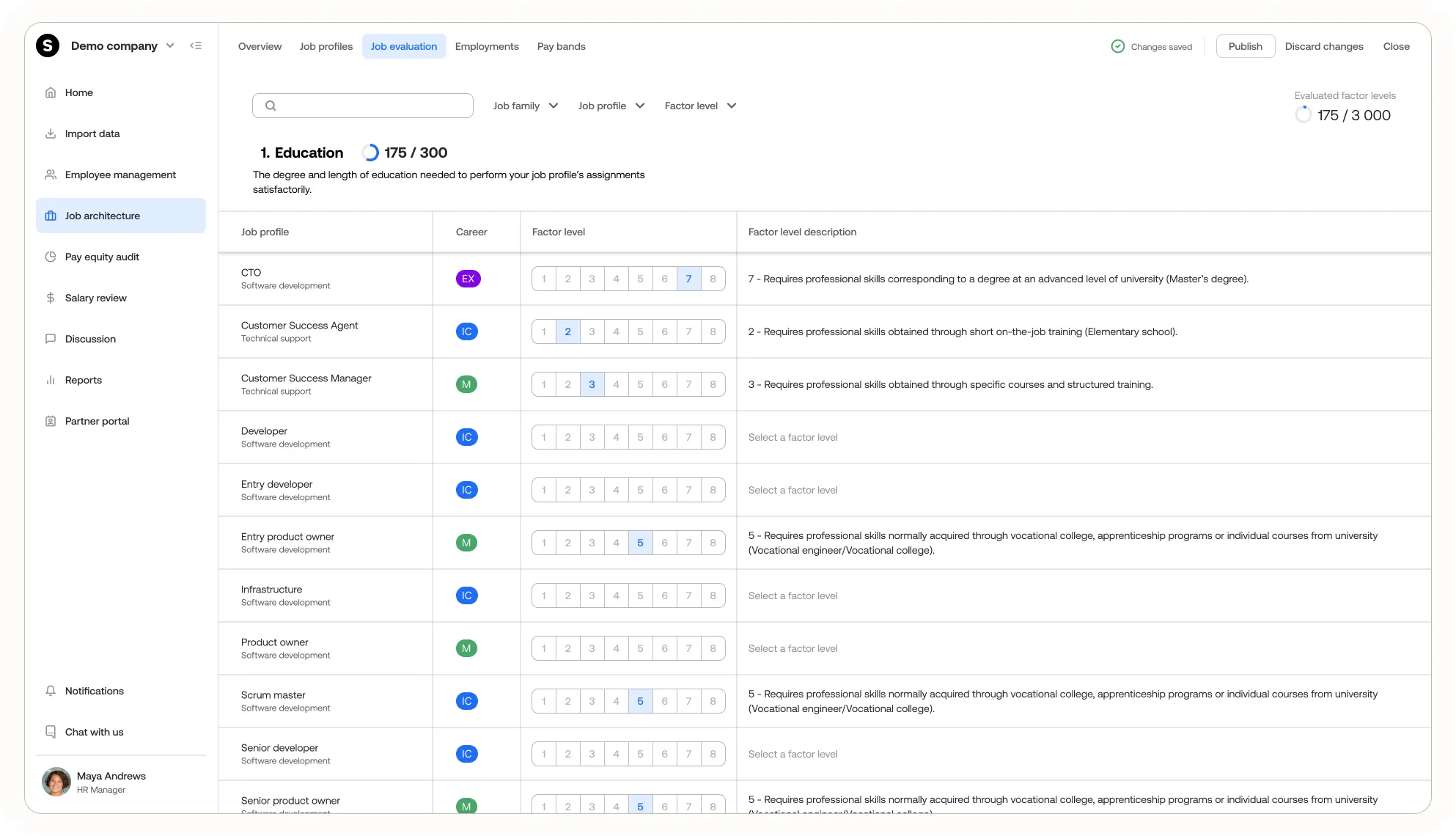Click the Reports bar chart icon
Image resolution: width=1456 pixels, height=836 pixels.
pos(51,380)
